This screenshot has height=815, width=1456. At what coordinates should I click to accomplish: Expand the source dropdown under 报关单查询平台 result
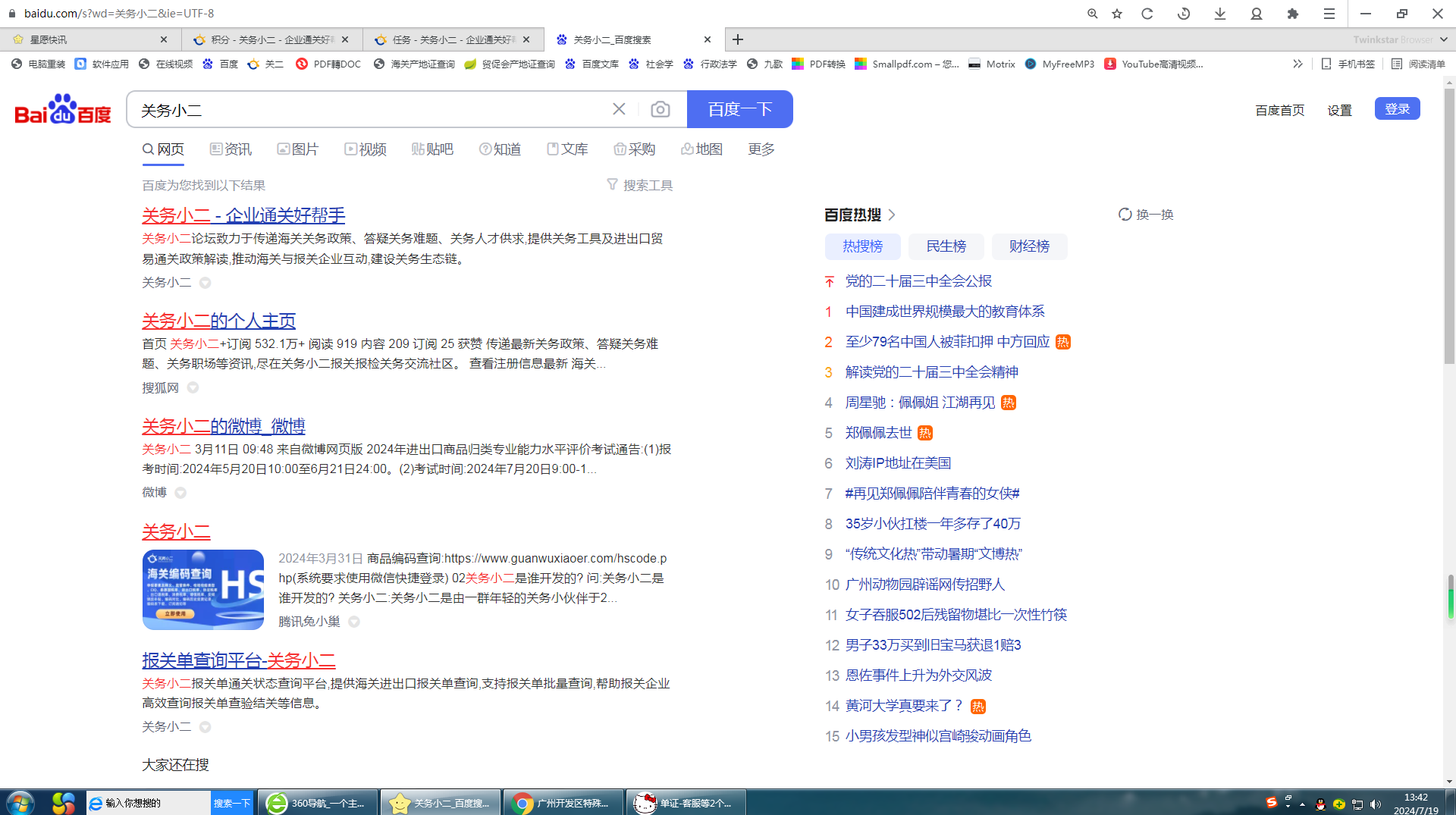tap(205, 727)
